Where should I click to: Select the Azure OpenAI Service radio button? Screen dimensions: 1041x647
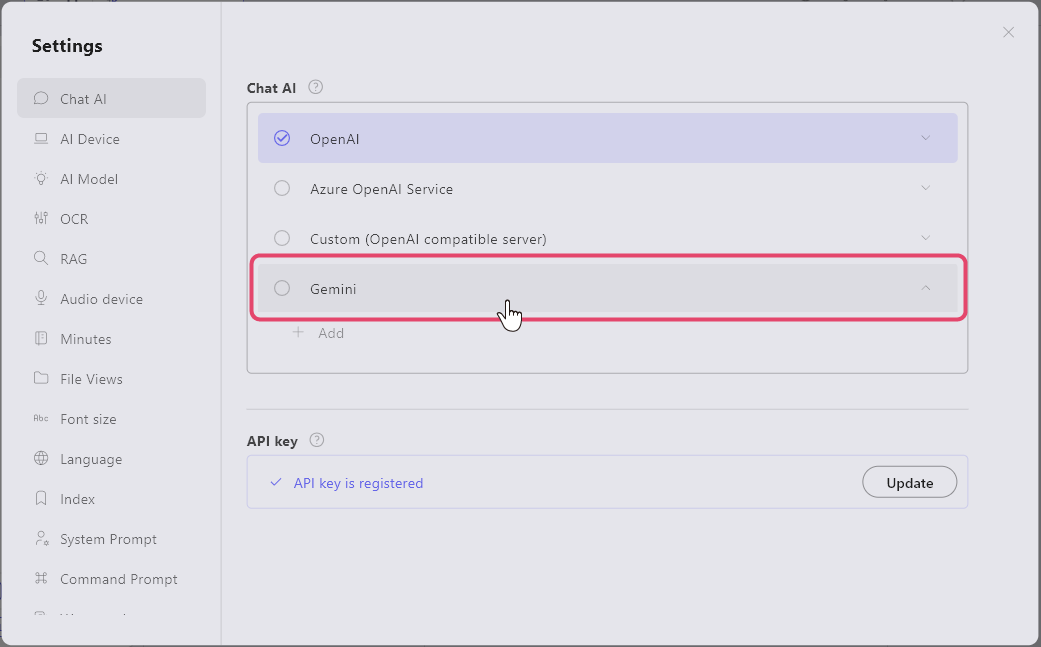click(x=282, y=188)
